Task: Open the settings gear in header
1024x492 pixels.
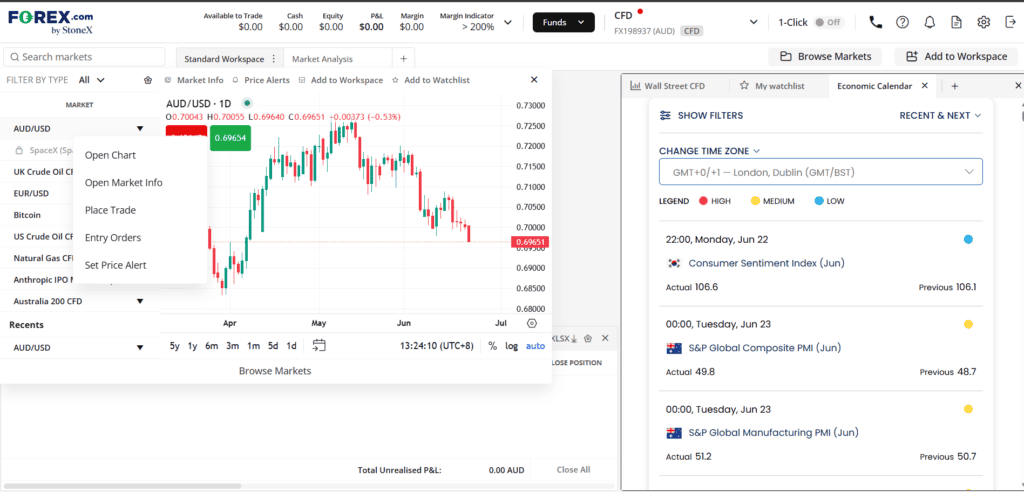Action: (x=984, y=22)
